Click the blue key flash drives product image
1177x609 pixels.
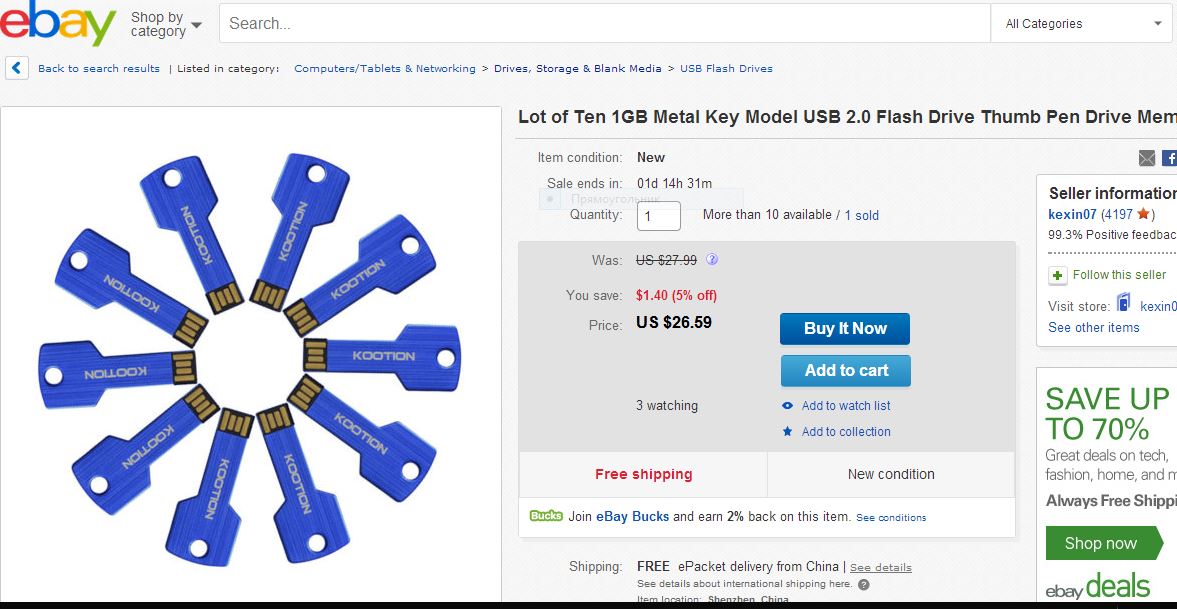(250, 355)
